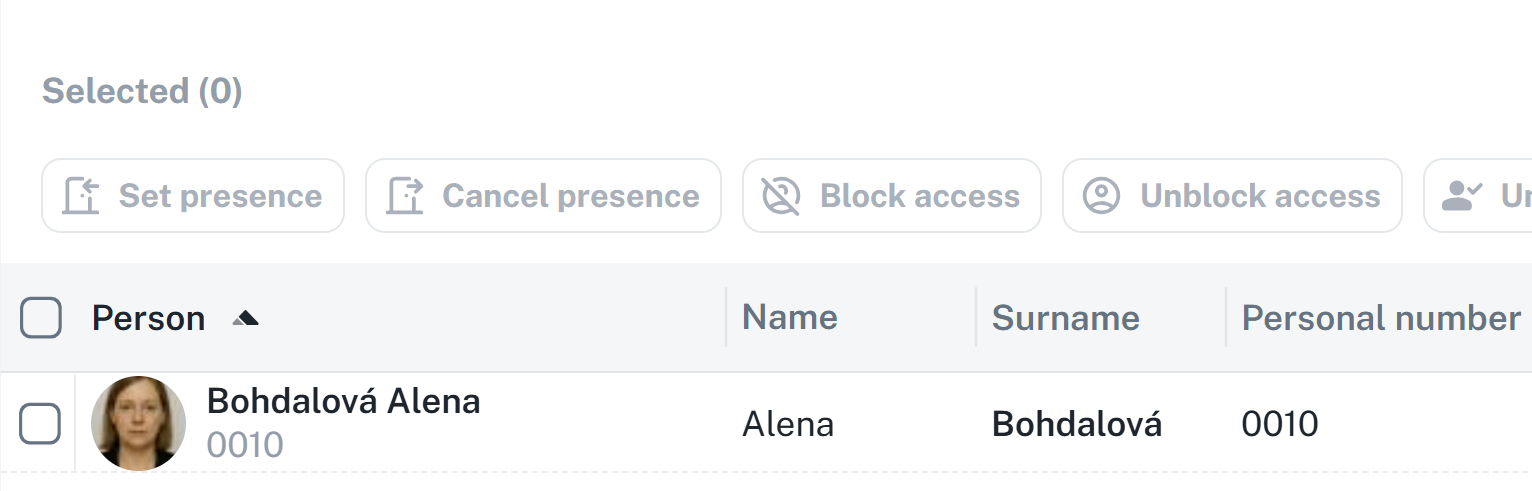
Task: Click the Personal number column header
Action: click(1380, 318)
